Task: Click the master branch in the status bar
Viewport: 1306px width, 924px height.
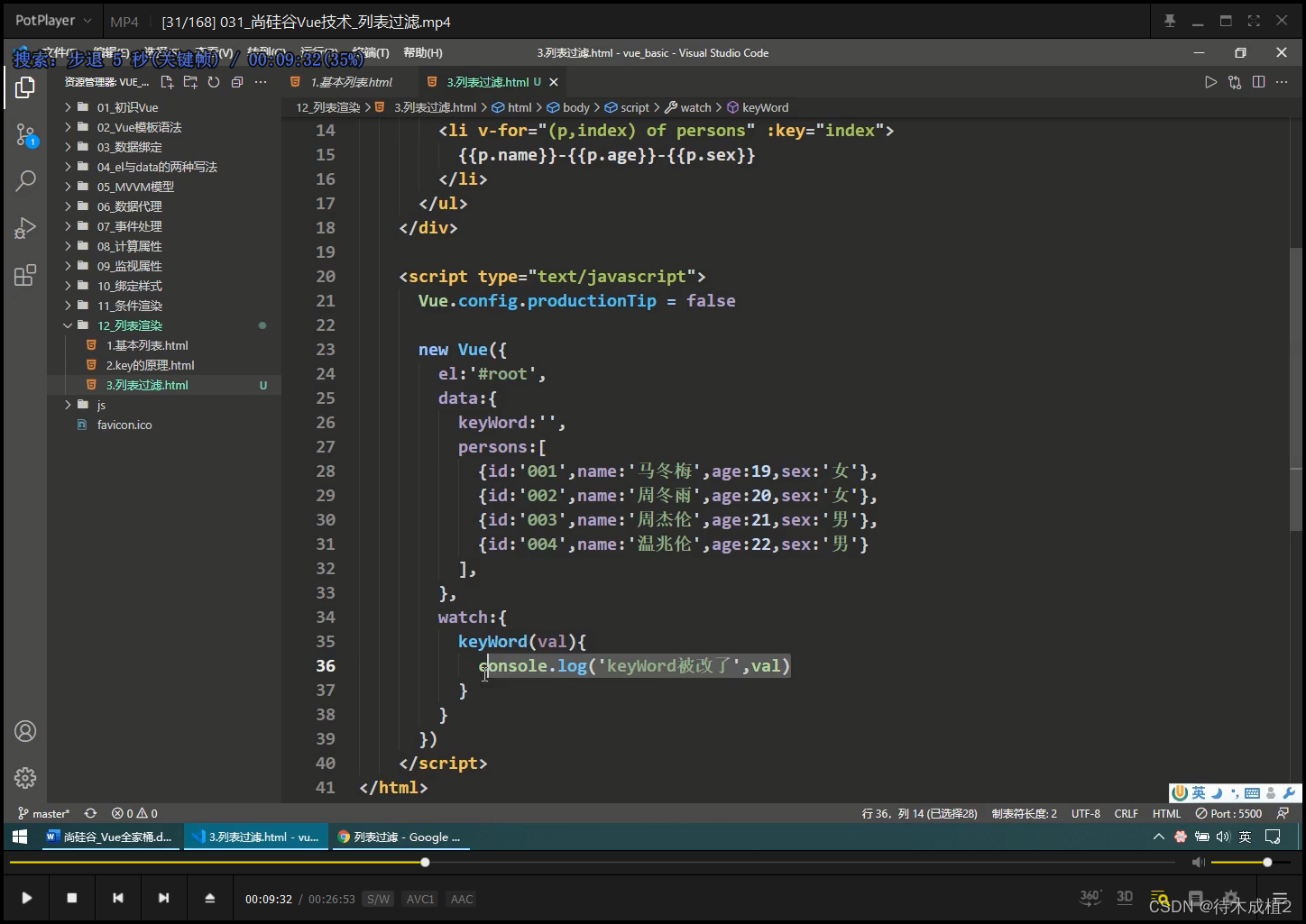Action: pos(44,813)
